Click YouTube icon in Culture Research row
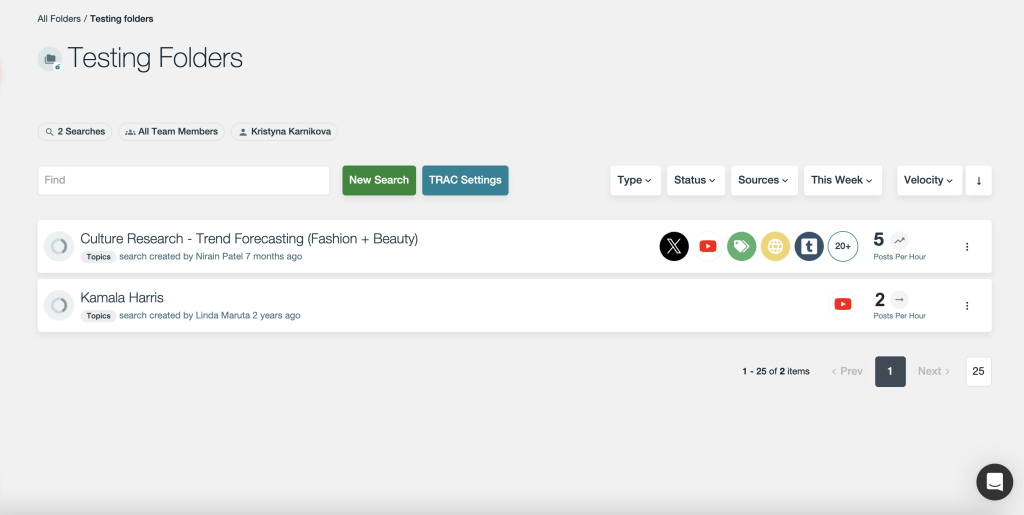 tap(708, 246)
